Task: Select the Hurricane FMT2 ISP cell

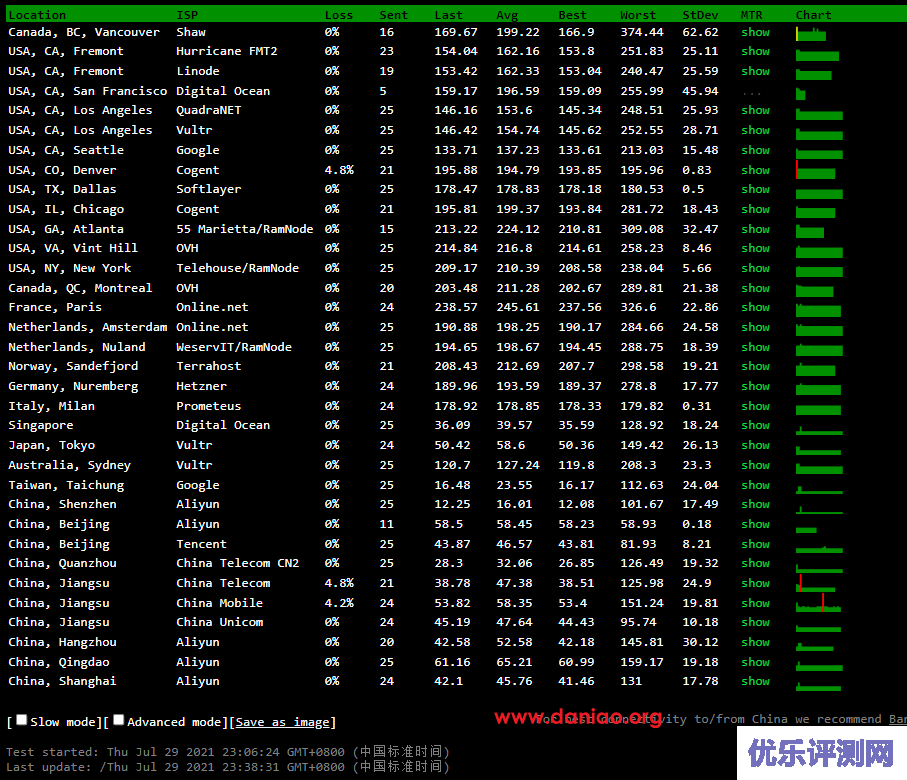Action: [227, 51]
